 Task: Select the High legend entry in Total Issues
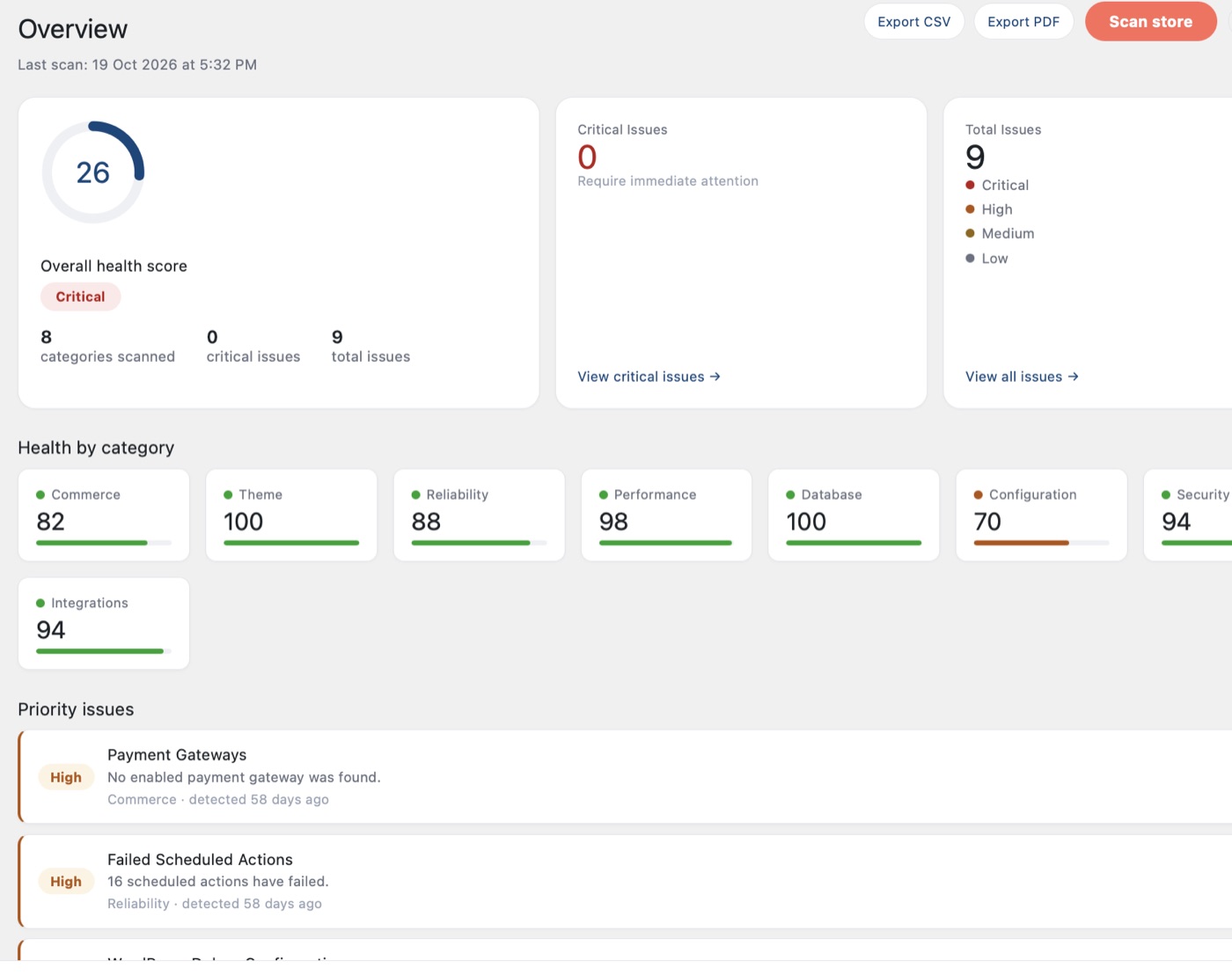(989, 209)
